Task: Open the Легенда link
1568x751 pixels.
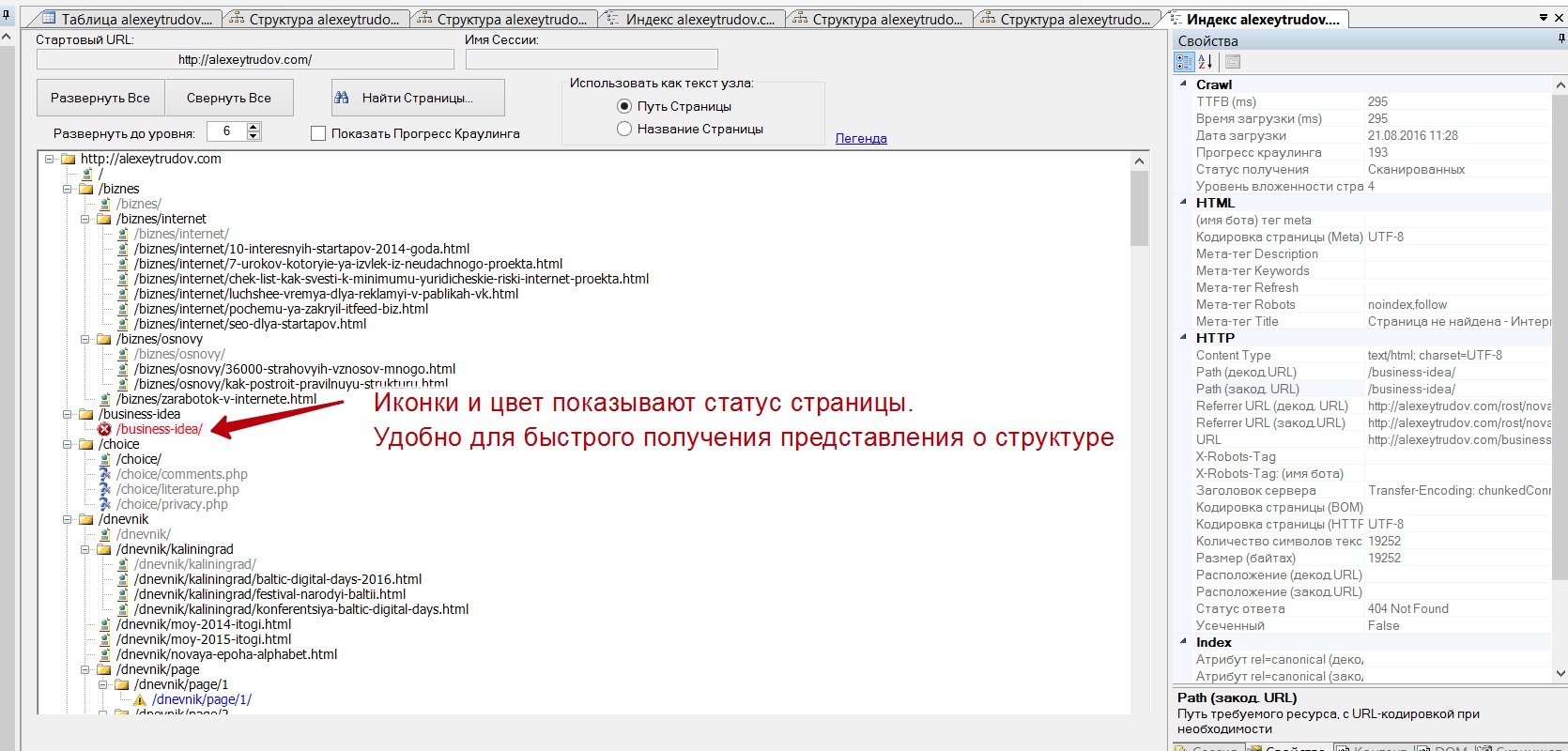Action: pyautogui.click(x=861, y=138)
